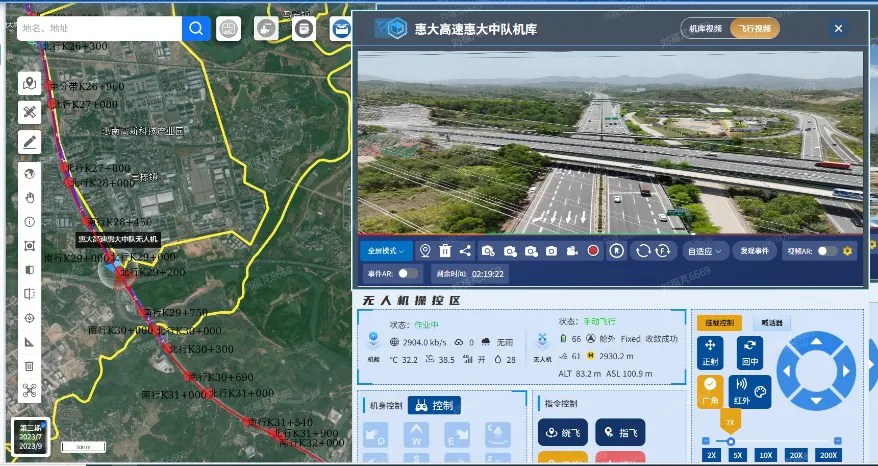Click the zoom slider handle

click(730, 440)
